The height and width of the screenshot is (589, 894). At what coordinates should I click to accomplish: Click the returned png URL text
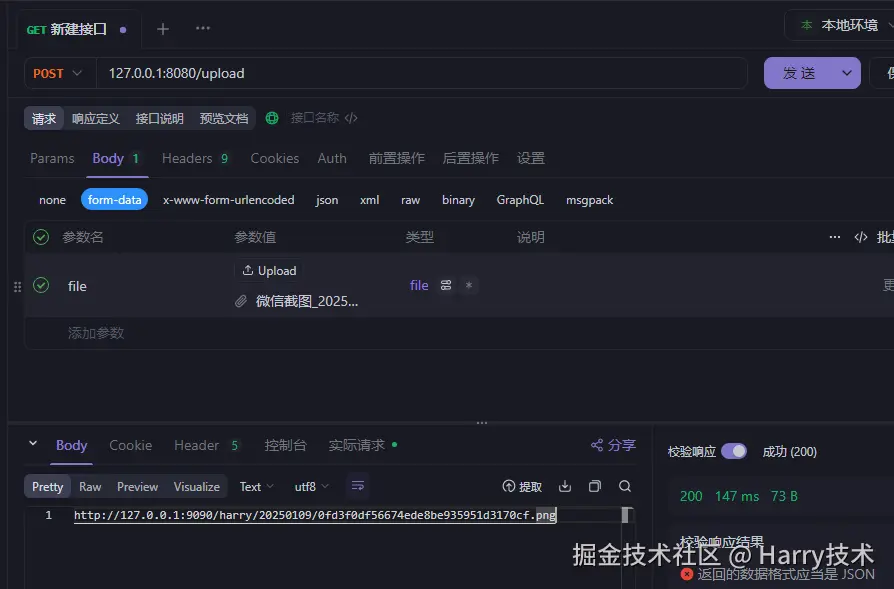point(315,515)
